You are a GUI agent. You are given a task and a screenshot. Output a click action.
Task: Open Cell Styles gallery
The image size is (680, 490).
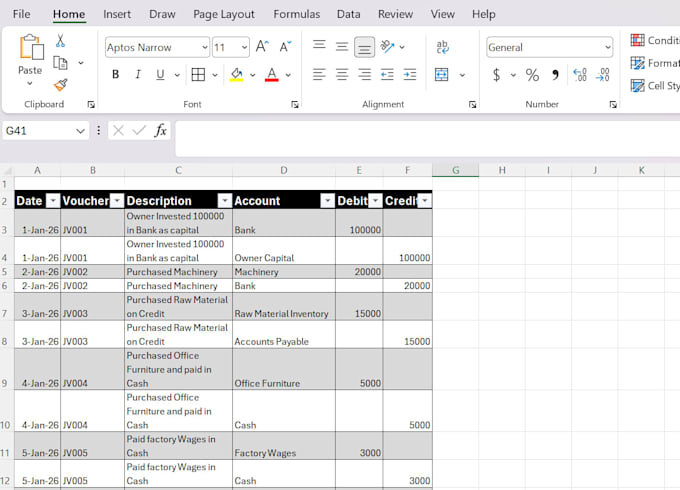pos(655,86)
